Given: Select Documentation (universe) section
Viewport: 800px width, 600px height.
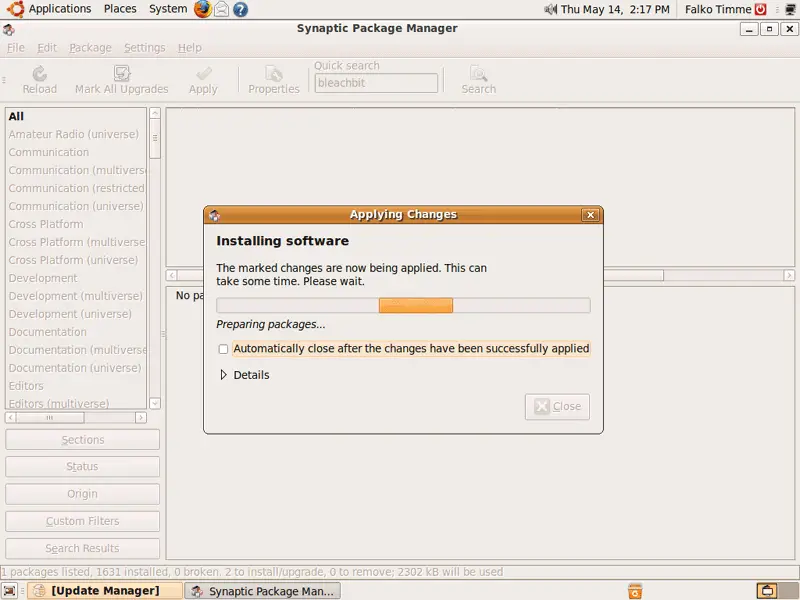Looking at the screenshot, I should (76, 368).
